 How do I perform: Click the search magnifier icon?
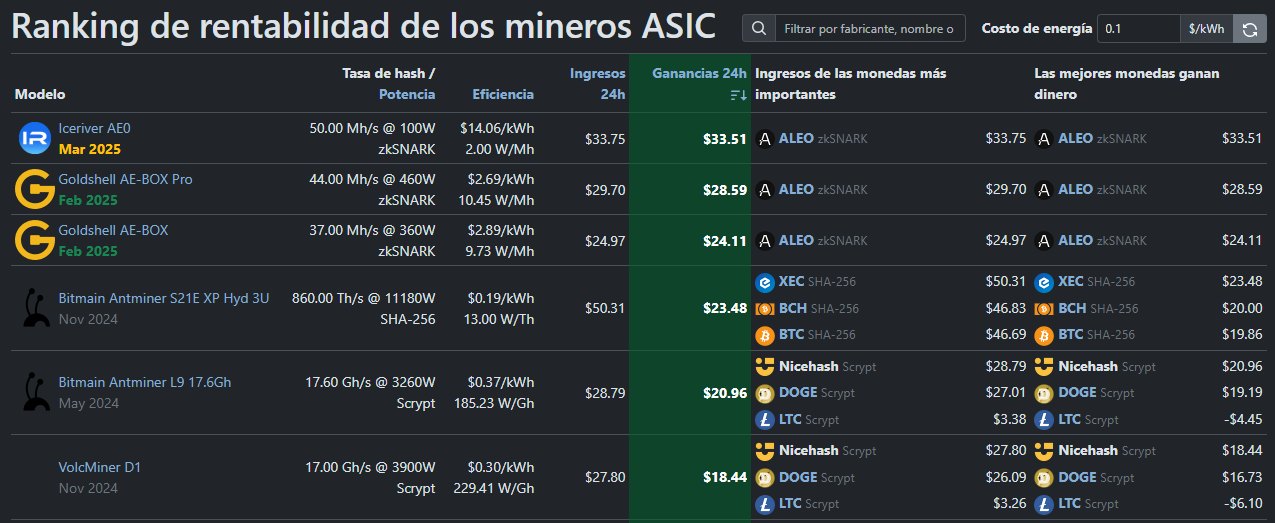coord(759,29)
